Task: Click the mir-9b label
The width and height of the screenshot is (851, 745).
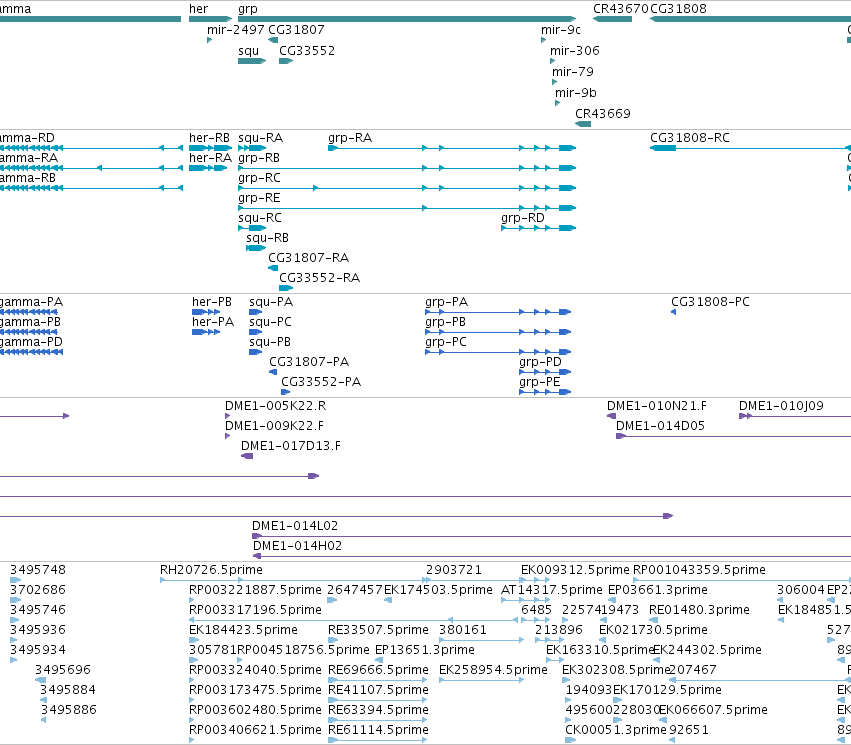Action: 575,93
